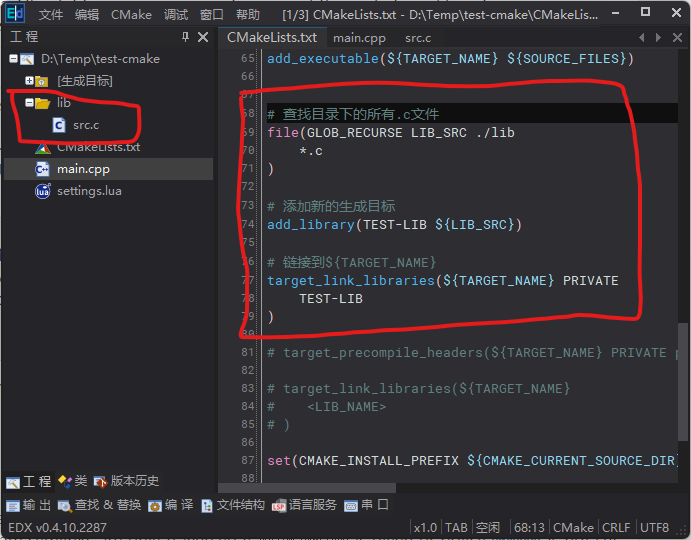Viewport: 691px width, 540px height.
Task: Open the 串口 serial panel
Action: coord(366,505)
